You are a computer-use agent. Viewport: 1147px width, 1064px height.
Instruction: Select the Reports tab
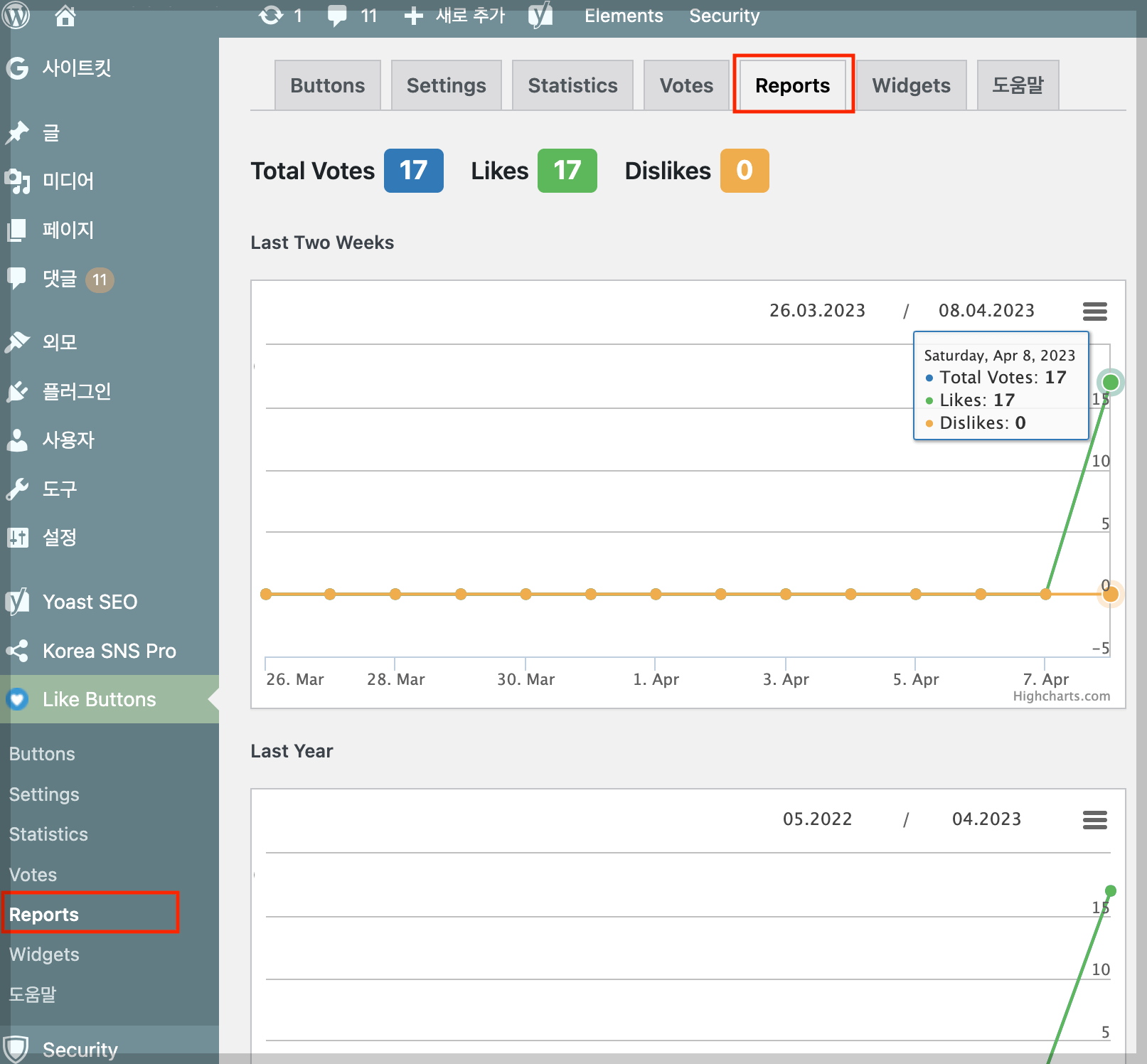(x=793, y=85)
